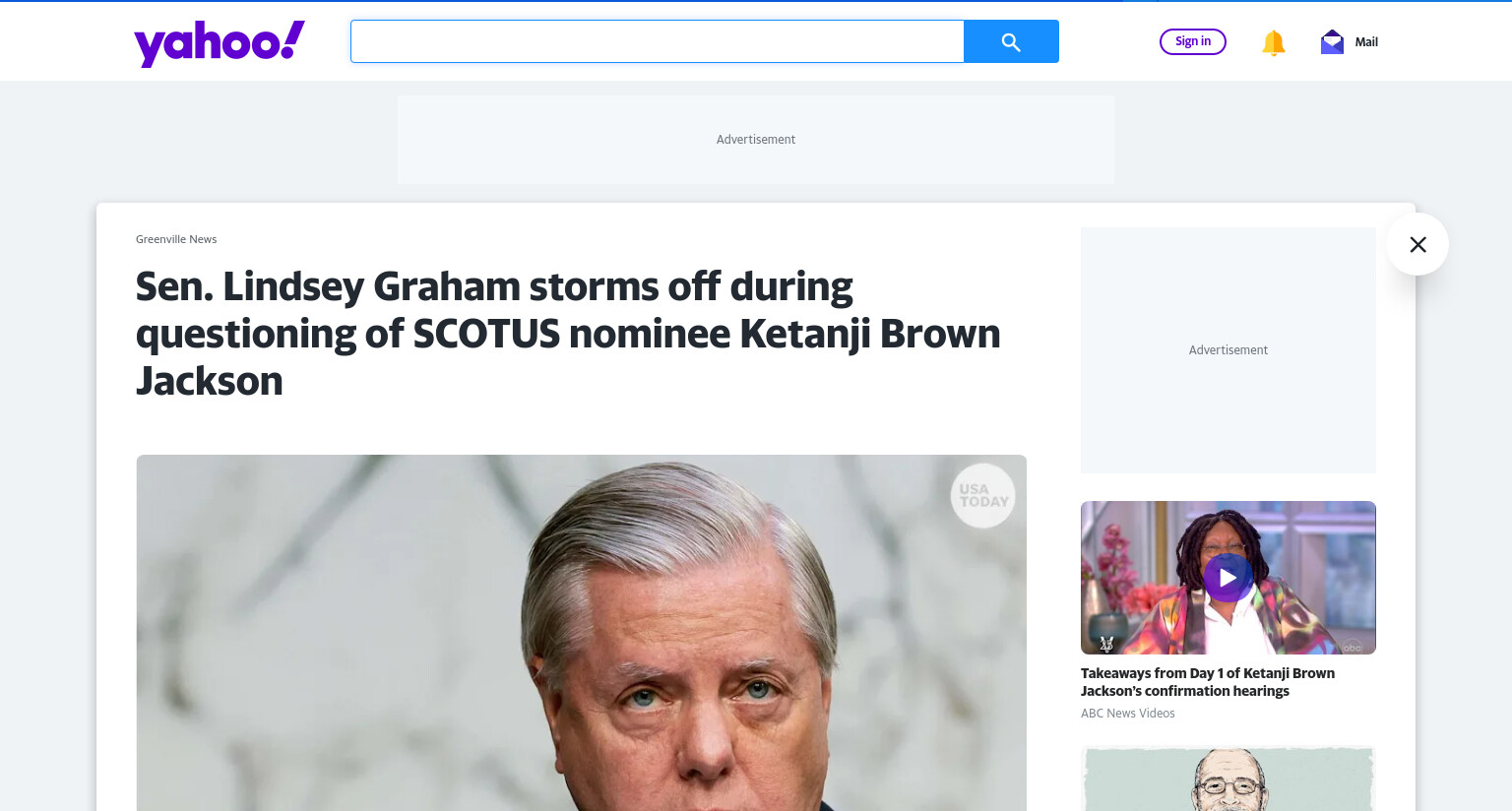Click the USA TODAY badge on the photo
The image size is (1512, 811).
point(982,495)
